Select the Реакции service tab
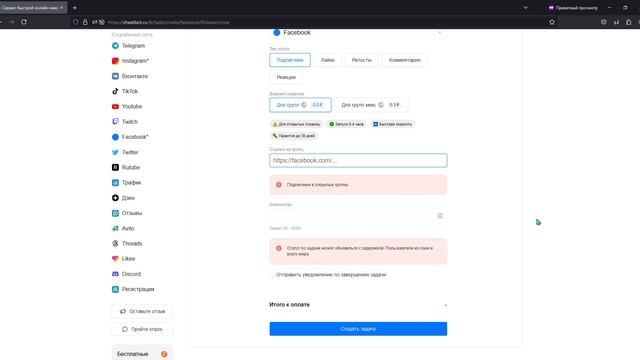 tap(286, 77)
